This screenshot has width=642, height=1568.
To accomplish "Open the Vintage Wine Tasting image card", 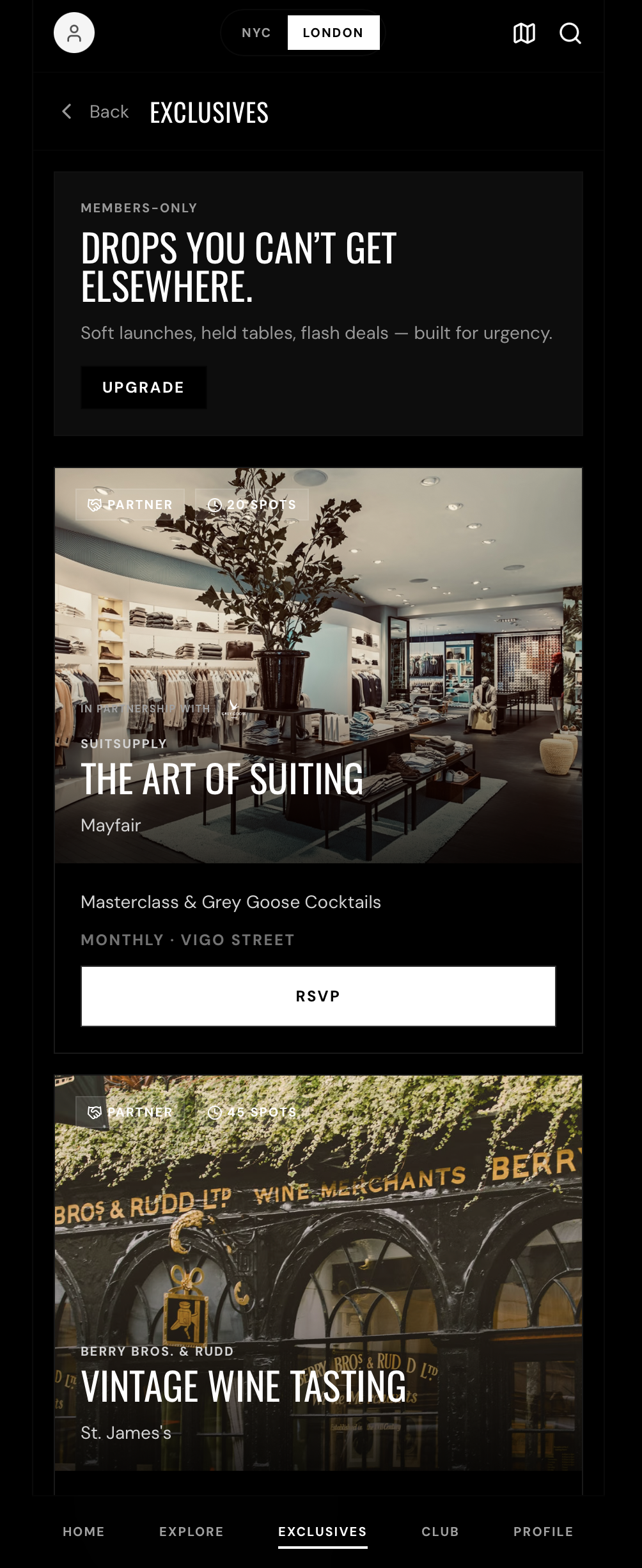I will [x=318, y=1273].
